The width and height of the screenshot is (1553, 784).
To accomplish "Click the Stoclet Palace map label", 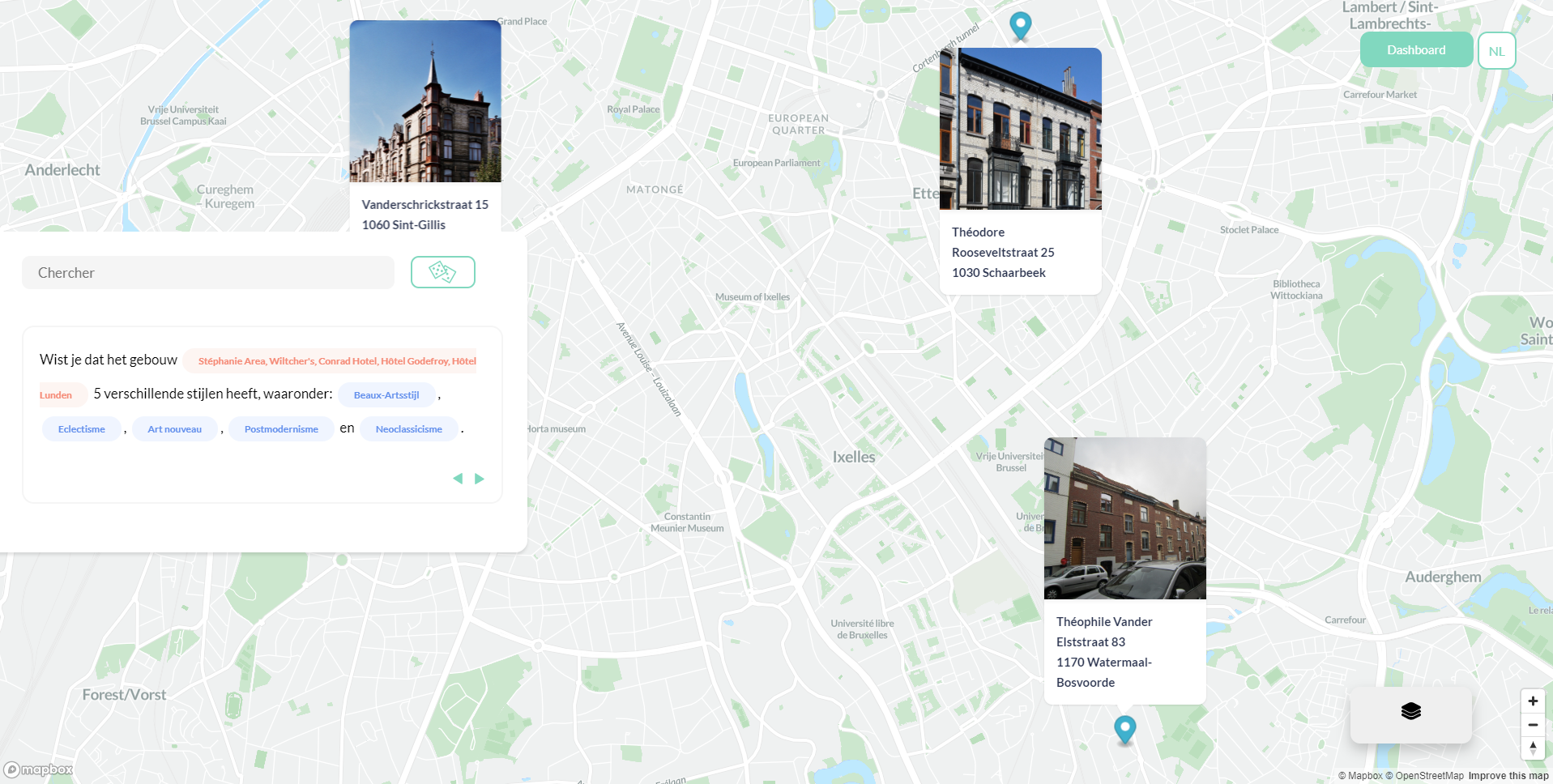I will [1249, 230].
